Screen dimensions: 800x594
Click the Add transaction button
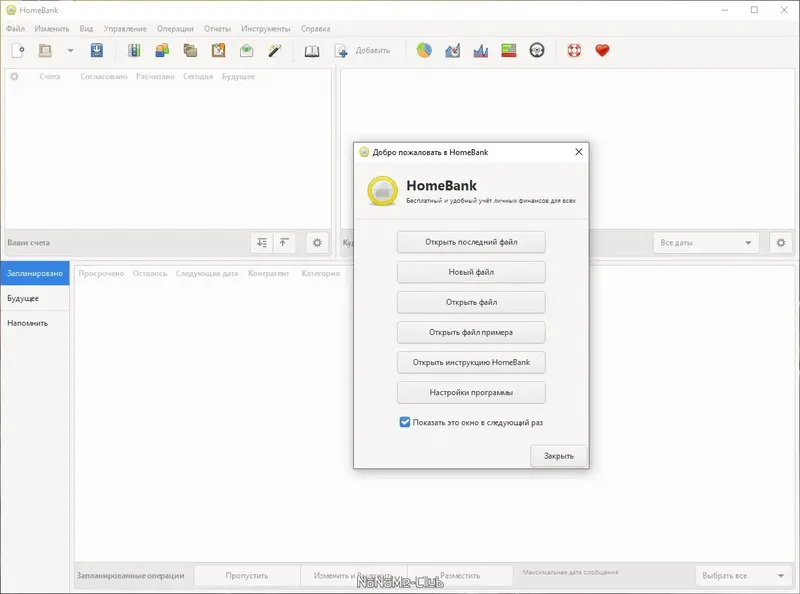coord(363,50)
